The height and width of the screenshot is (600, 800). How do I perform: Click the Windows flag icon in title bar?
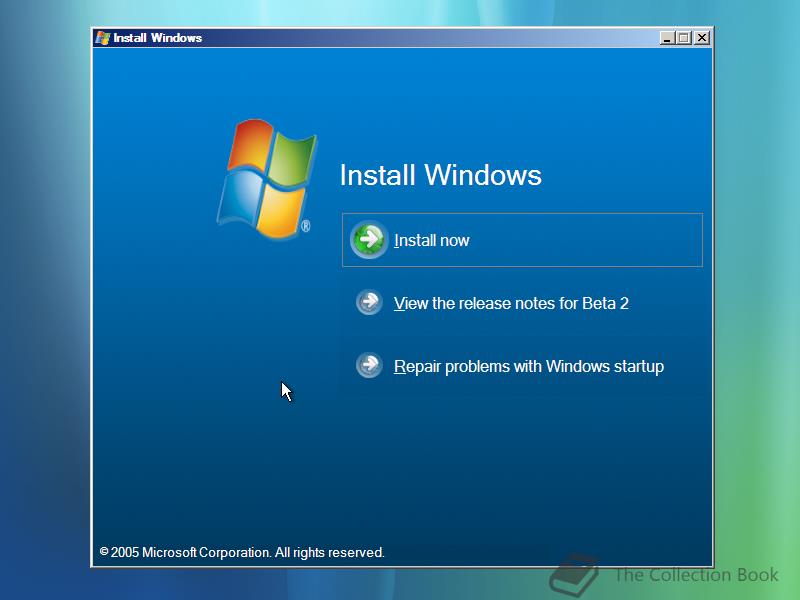(x=103, y=38)
